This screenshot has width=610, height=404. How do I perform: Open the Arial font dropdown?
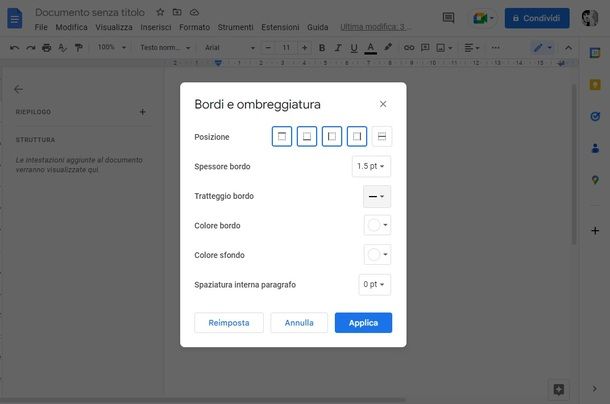coord(230,47)
